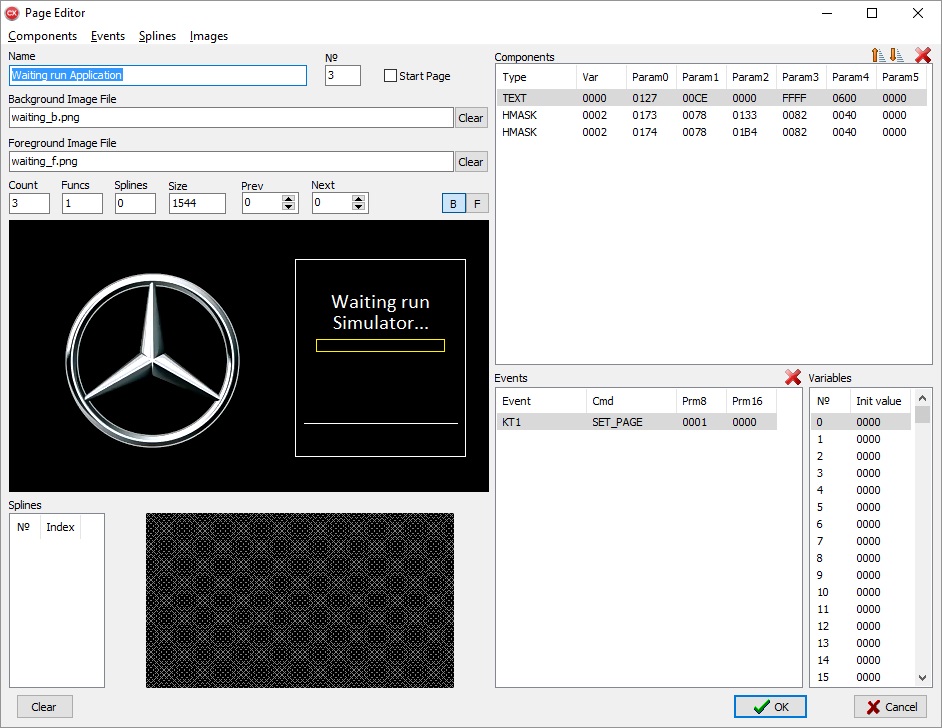Screen dimensions: 942x728
Task: Clear the Background Image File
Action: click(470, 118)
